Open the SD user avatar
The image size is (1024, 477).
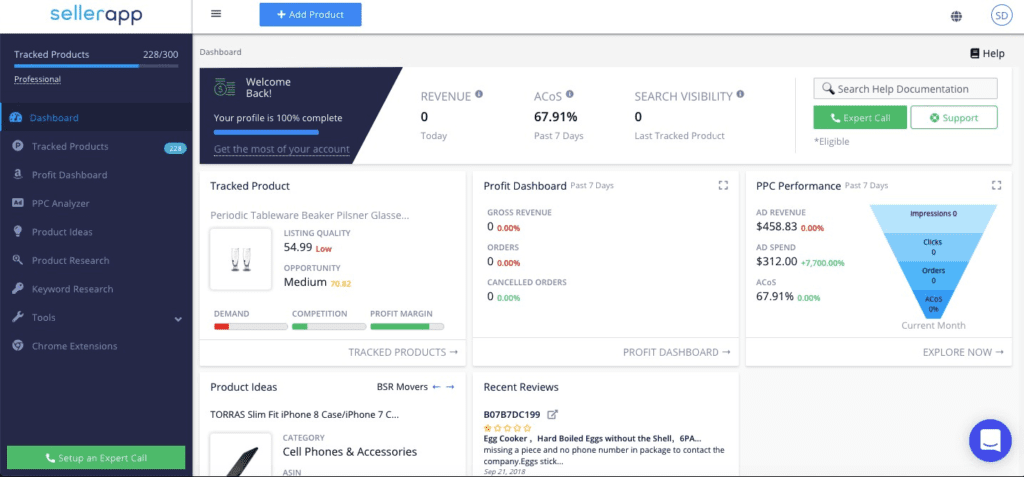click(1001, 15)
